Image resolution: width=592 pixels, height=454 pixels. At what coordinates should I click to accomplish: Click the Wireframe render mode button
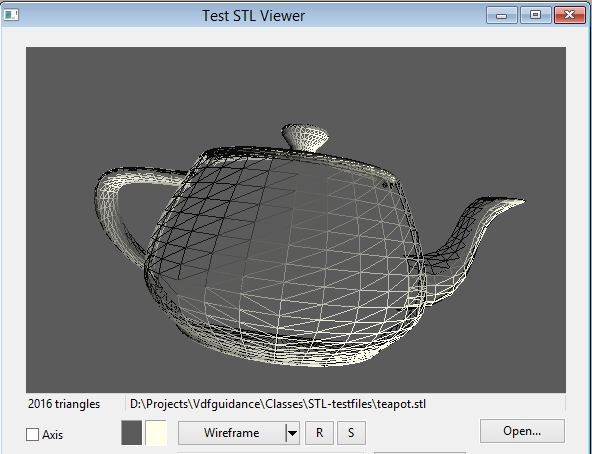[x=231, y=433]
